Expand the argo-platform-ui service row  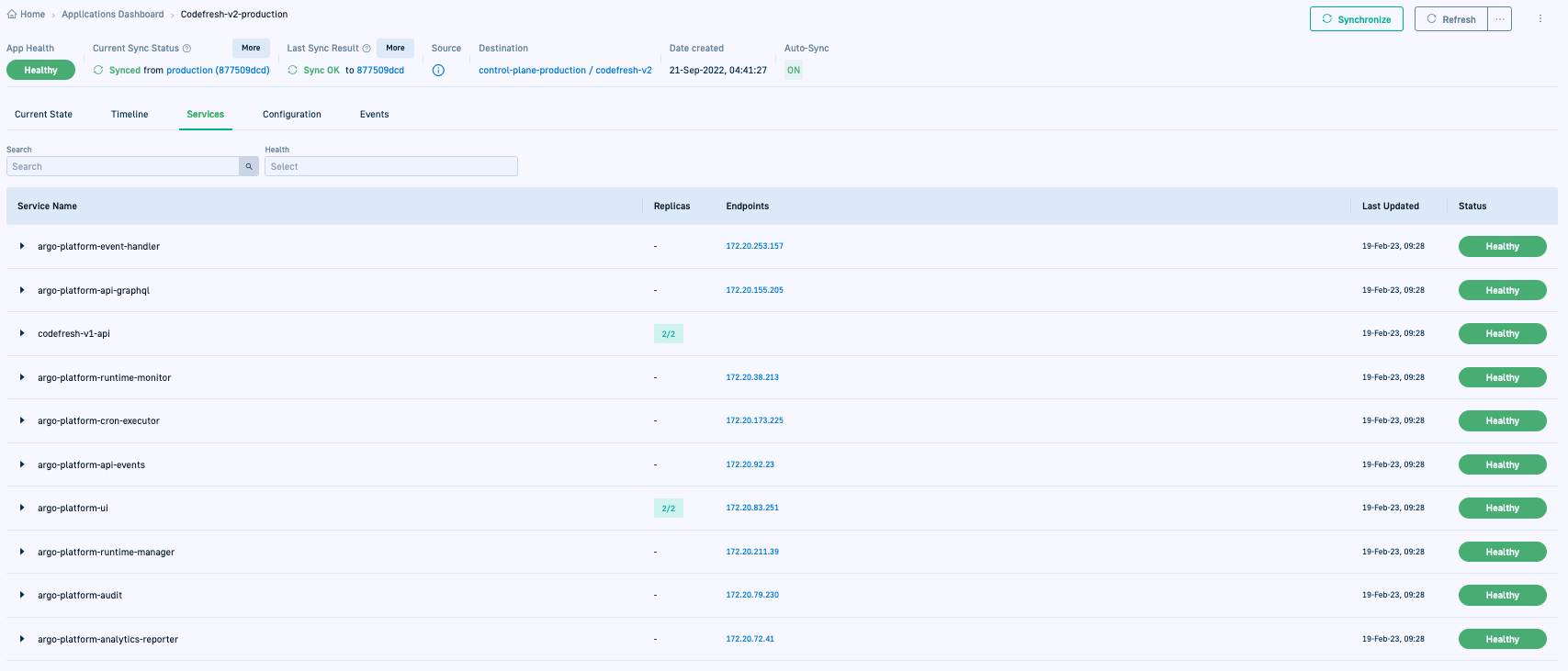click(22, 508)
